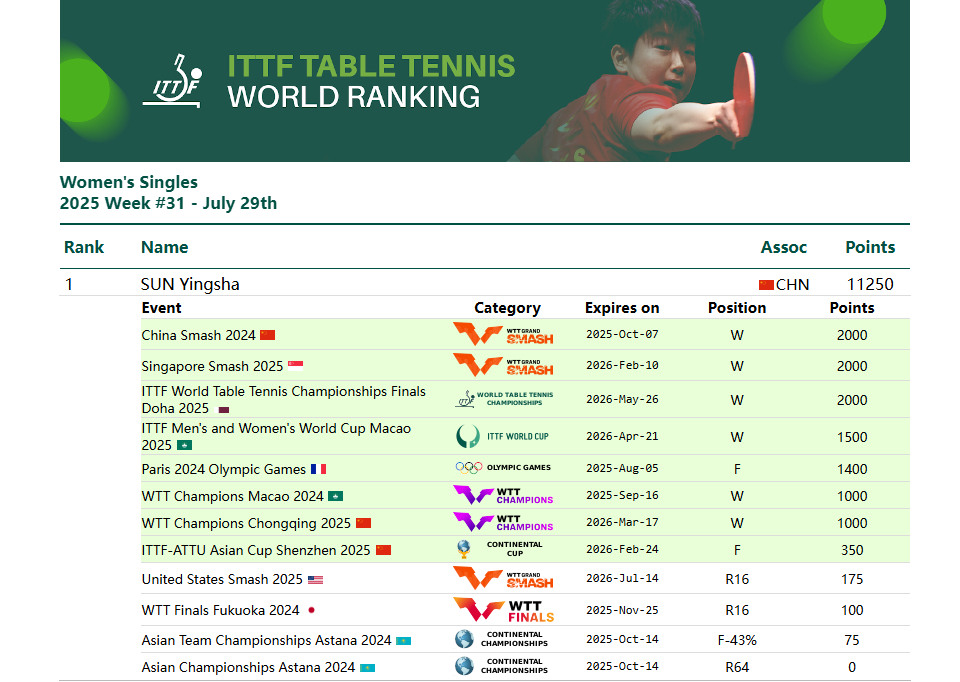Click the Macao flag after WTT Champions Macao 2024

[336, 496]
